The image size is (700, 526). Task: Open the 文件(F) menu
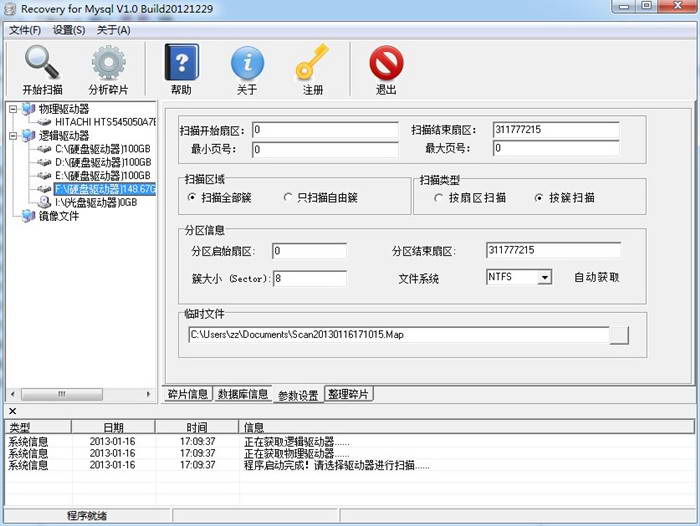[x=25, y=30]
